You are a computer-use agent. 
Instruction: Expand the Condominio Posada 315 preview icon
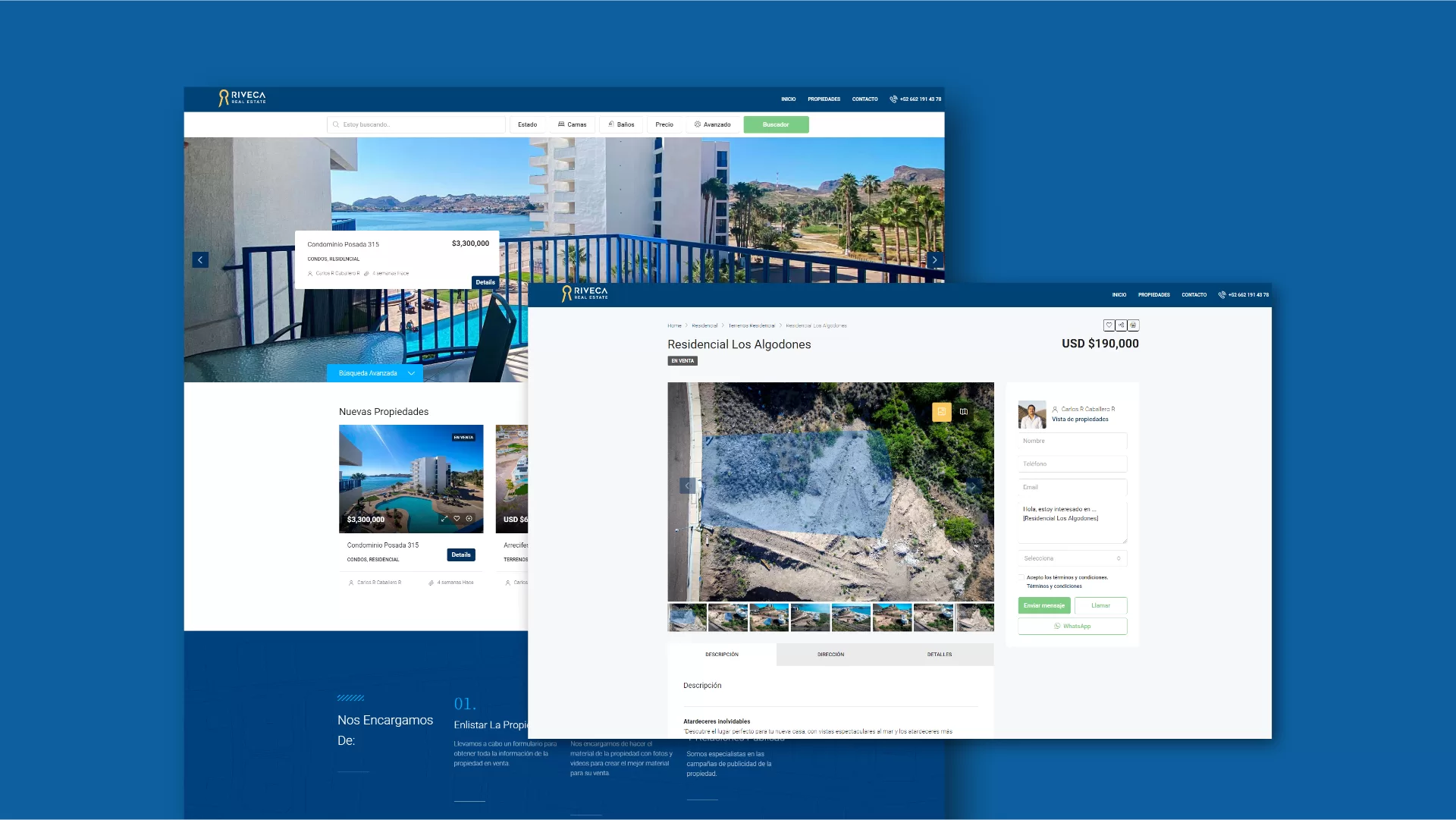click(444, 519)
